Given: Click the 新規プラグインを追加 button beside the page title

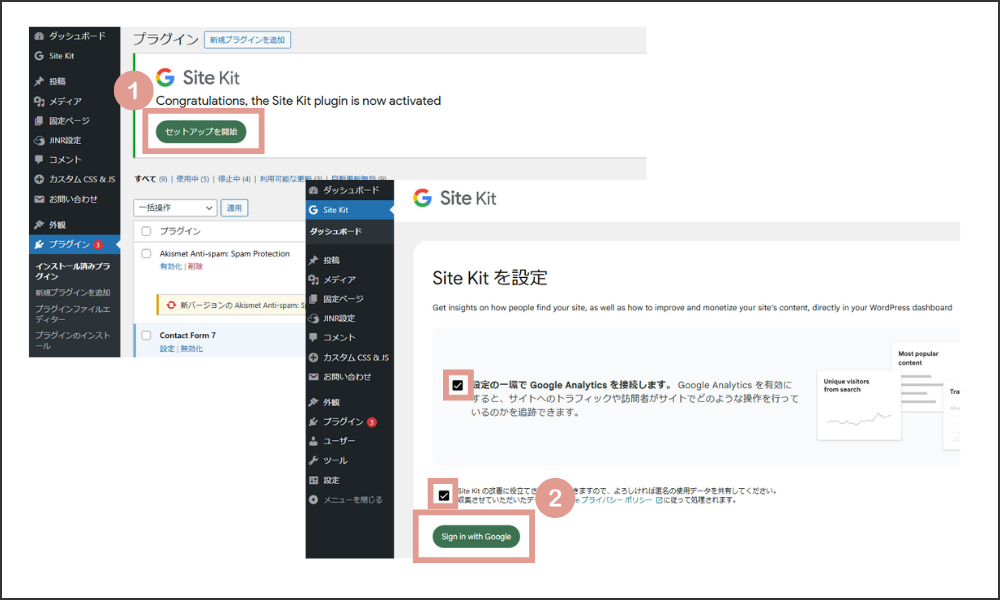Looking at the screenshot, I should point(247,40).
